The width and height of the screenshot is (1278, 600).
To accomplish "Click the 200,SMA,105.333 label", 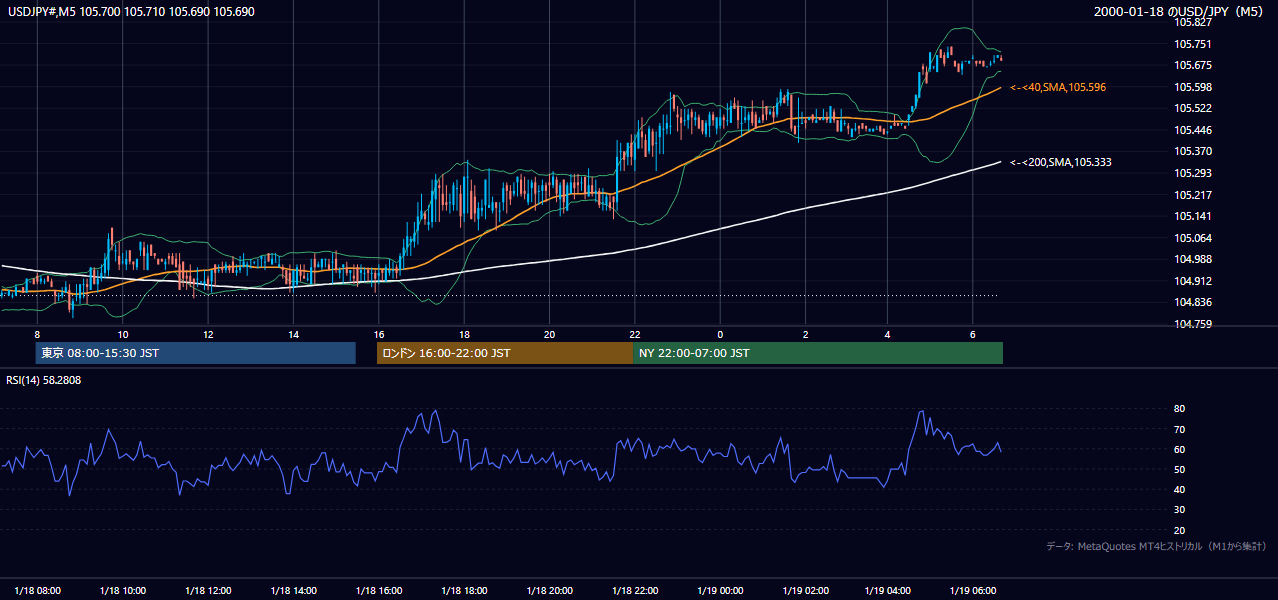I will click(1060, 162).
